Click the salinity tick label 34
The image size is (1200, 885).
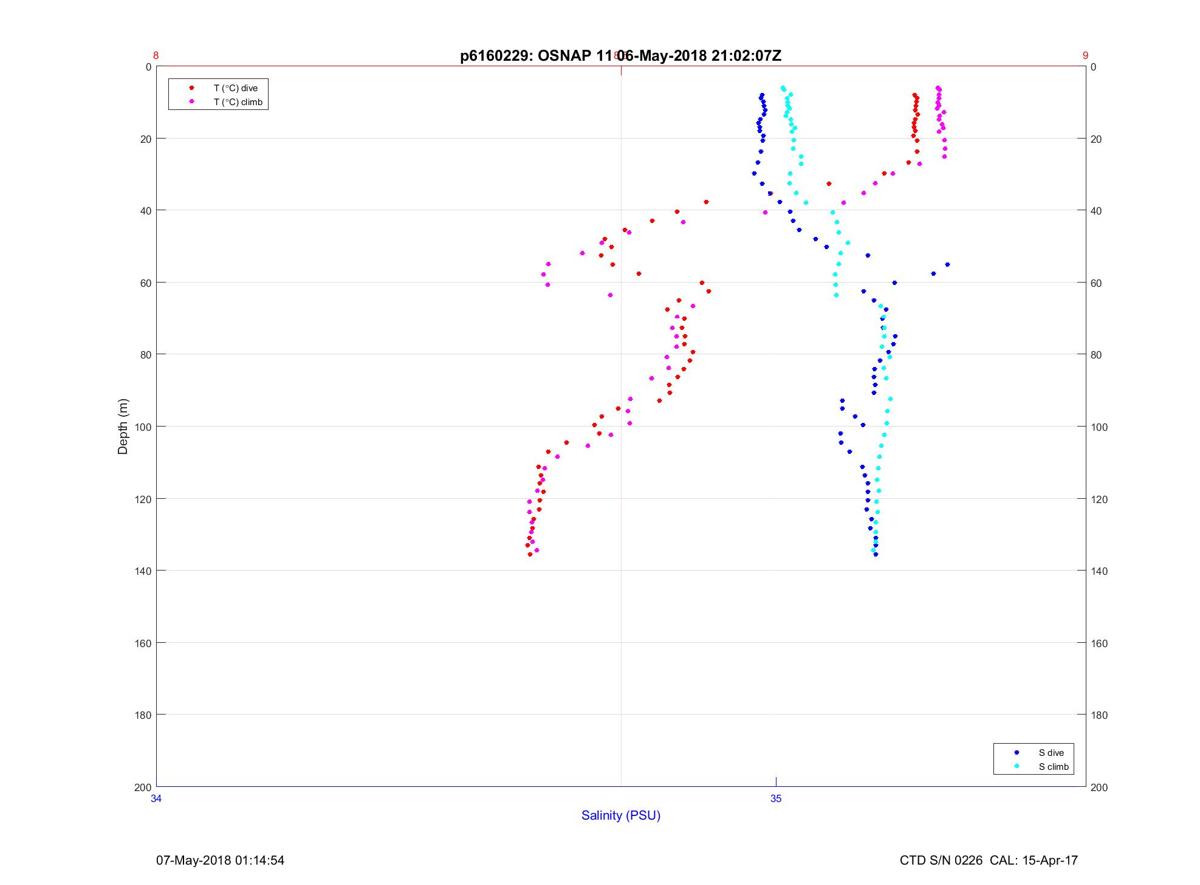pos(156,798)
